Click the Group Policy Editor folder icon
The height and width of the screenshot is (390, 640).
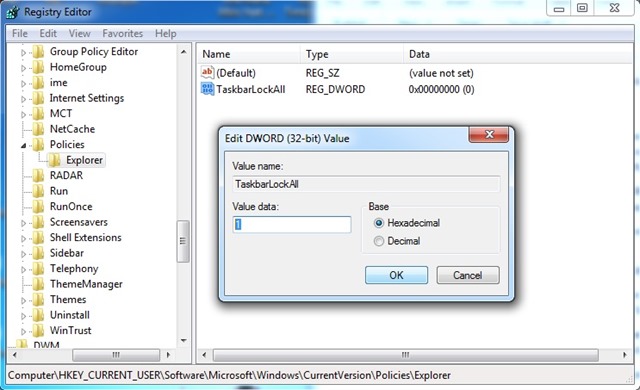pyautogui.click(x=38, y=52)
